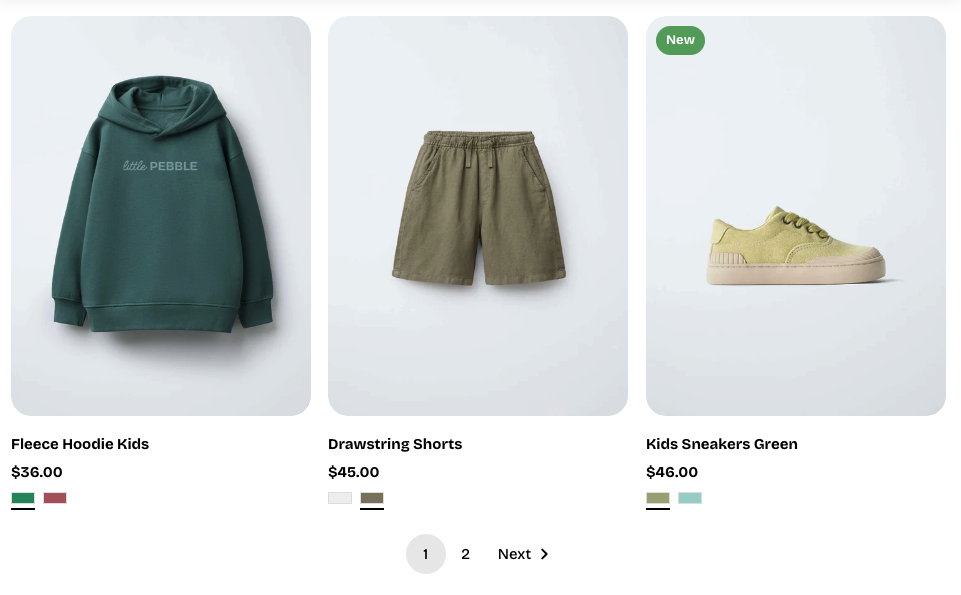Open the Fleece Hoodie Kids product image
This screenshot has height=595, width=961.
pos(161,216)
